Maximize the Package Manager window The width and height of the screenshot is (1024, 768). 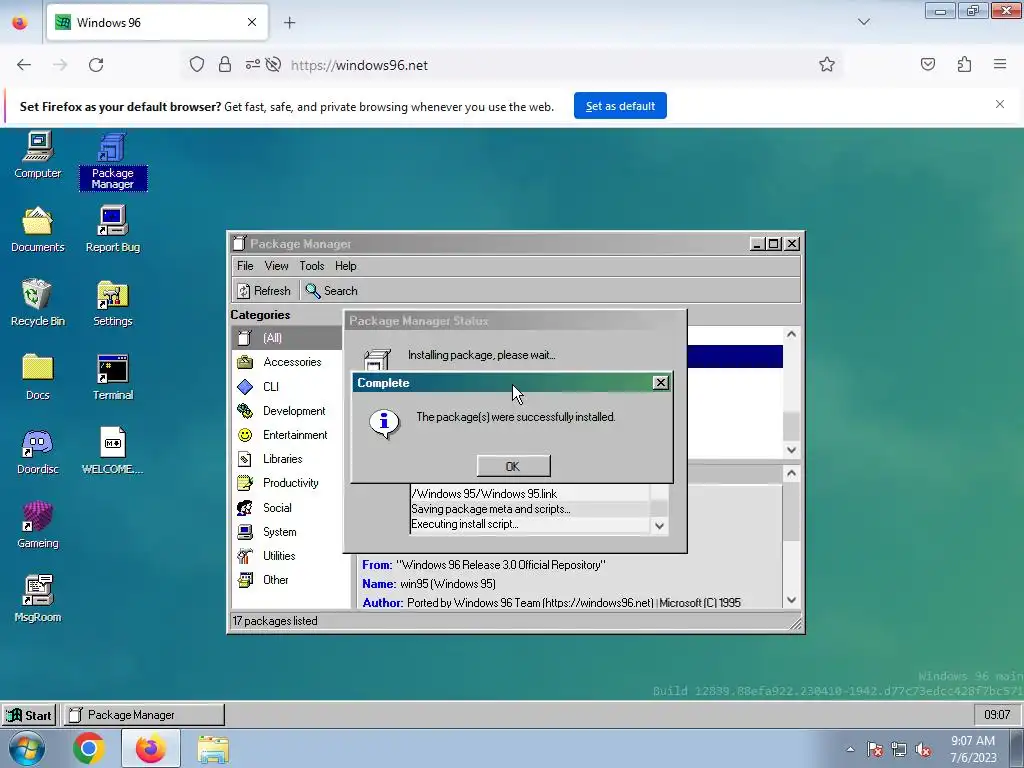click(x=774, y=244)
